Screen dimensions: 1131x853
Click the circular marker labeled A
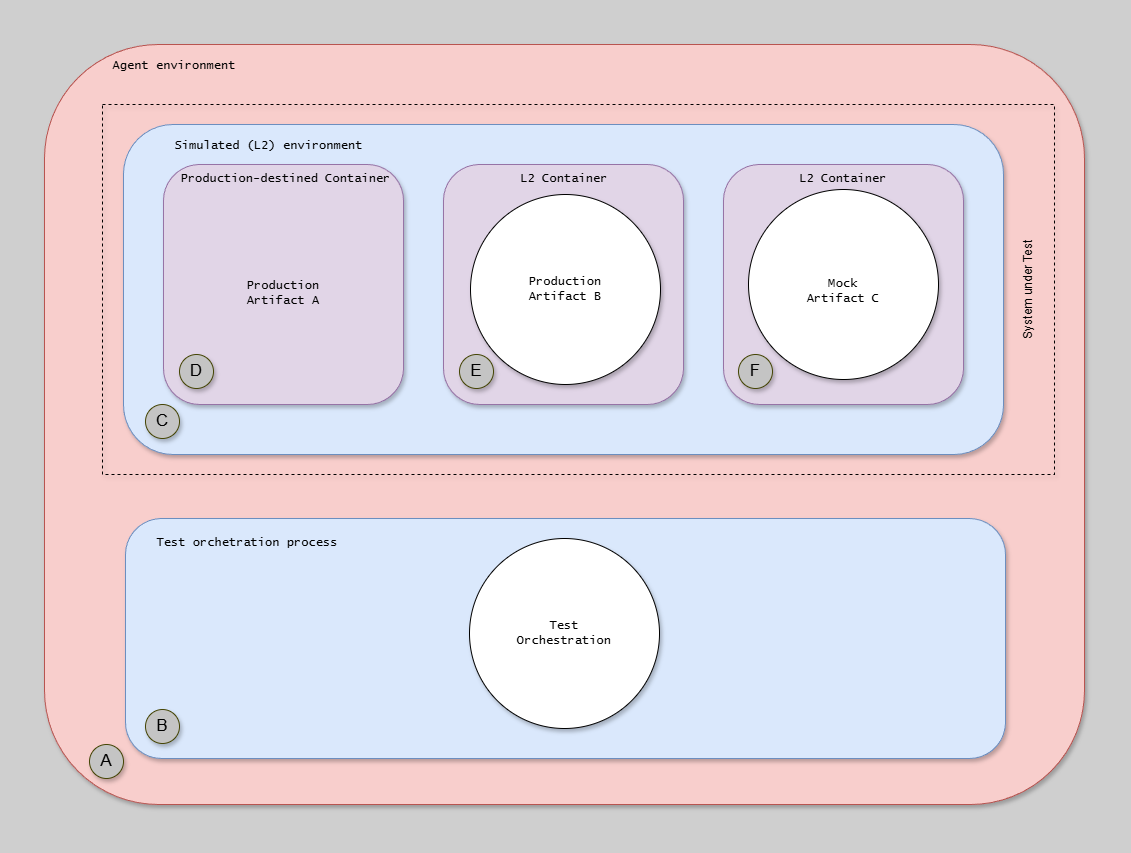pos(106,761)
